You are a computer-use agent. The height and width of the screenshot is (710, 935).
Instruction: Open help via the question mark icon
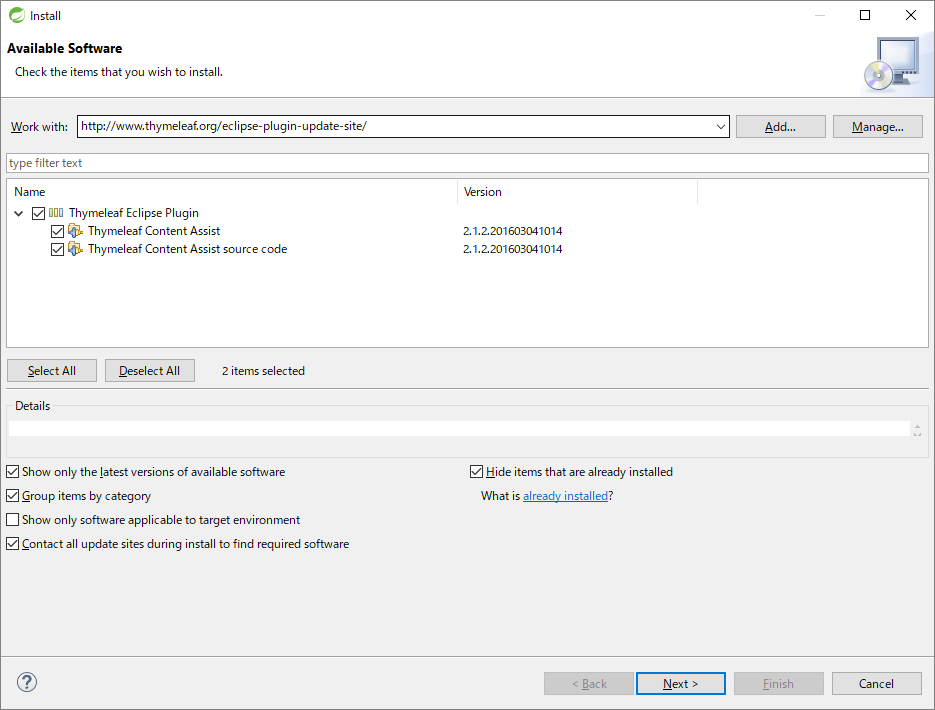26,682
